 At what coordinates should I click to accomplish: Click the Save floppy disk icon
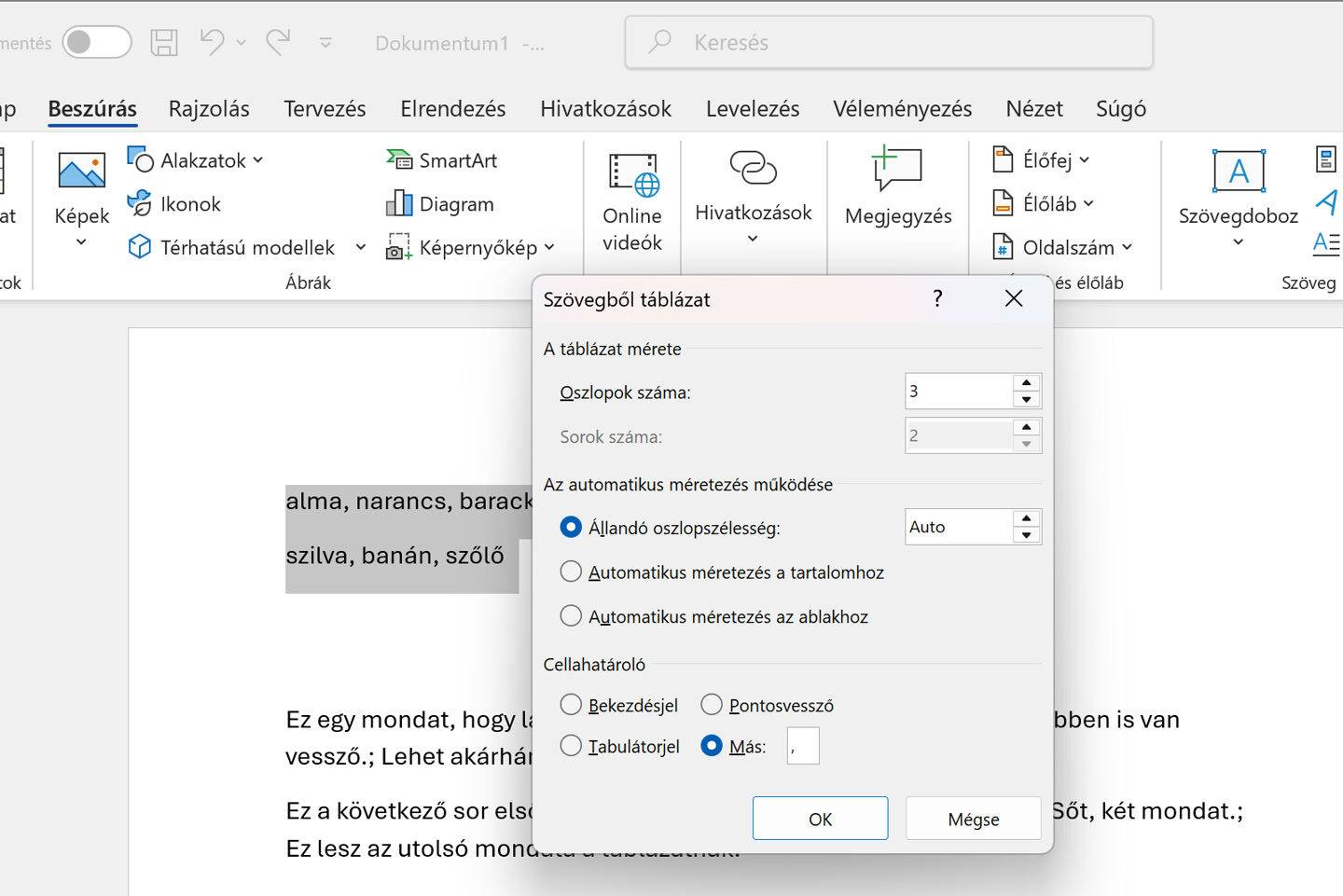tap(164, 42)
